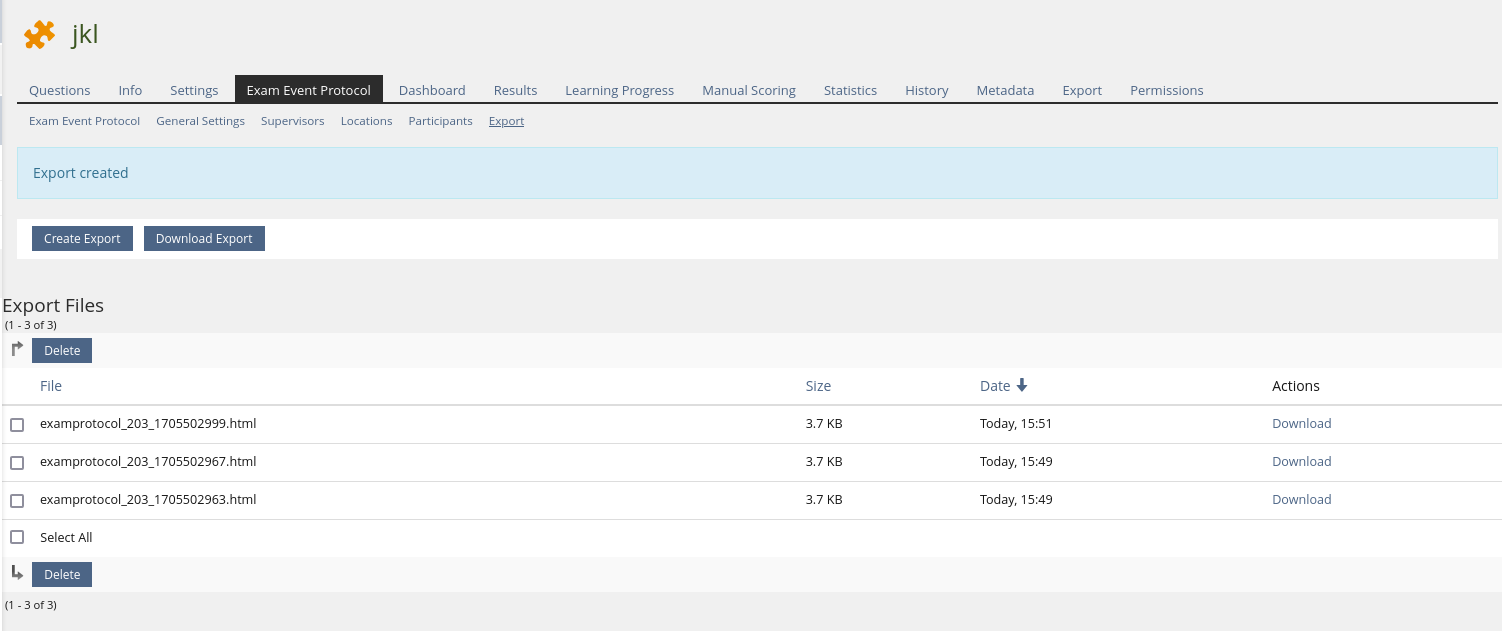Switch to the Manual Scoring tab
Viewport: 1502px width, 631px height.
click(x=748, y=90)
